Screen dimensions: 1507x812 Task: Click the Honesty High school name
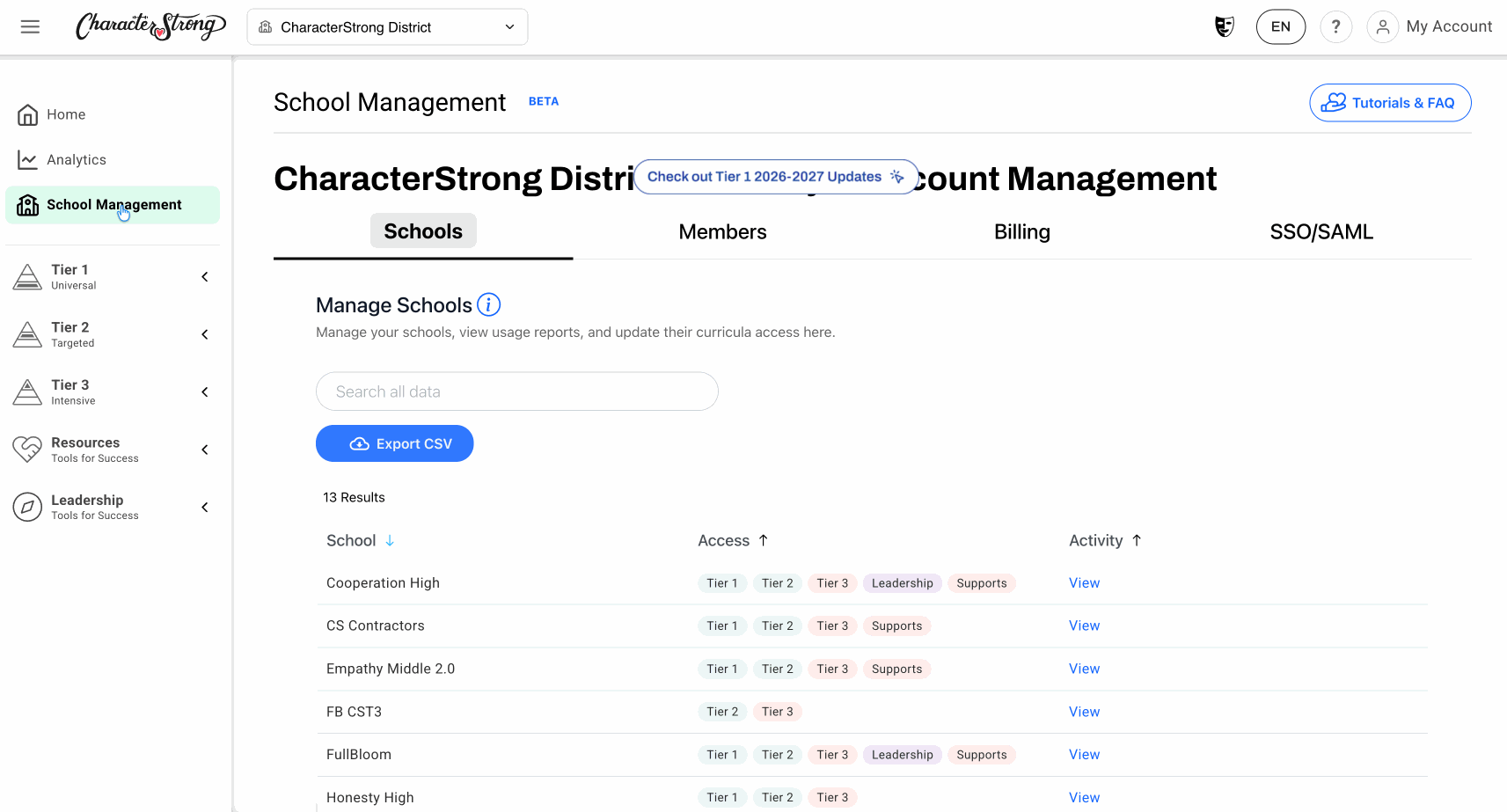369,797
